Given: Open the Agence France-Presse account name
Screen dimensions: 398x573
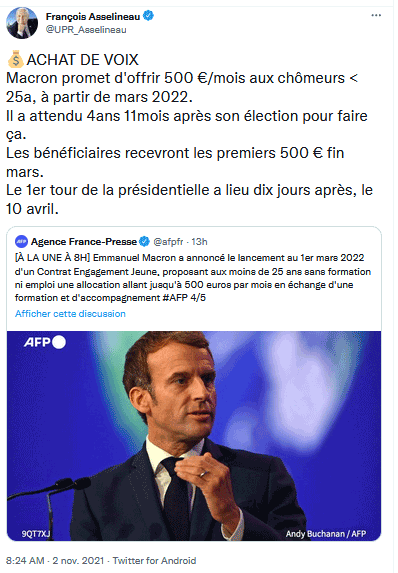Looking at the screenshot, I should [x=84, y=242].
